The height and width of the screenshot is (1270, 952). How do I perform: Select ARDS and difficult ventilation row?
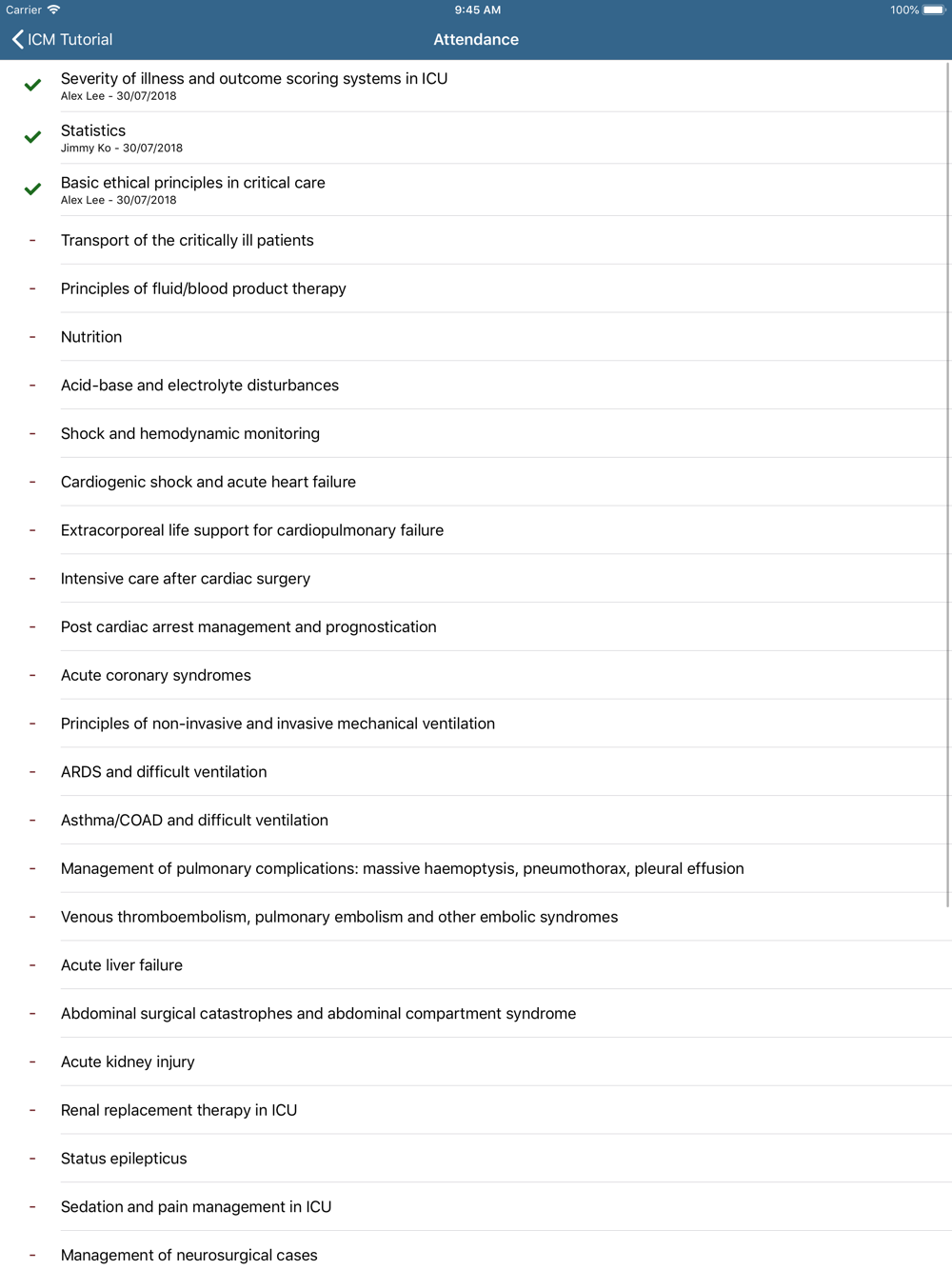point(164,772)
